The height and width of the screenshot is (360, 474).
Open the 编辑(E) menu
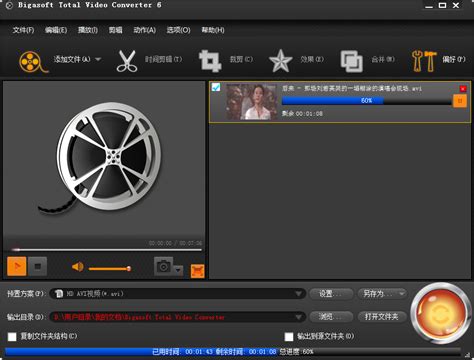coord(56,30)
